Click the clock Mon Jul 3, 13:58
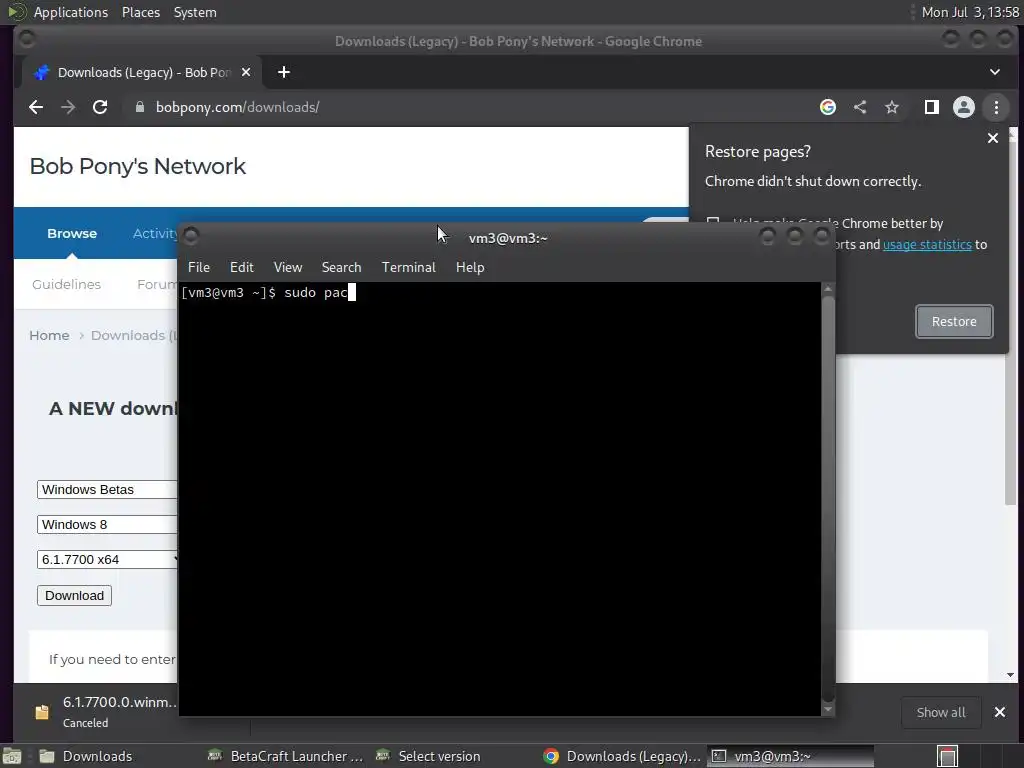Image resolution: width=1024 pixels, height=768 pixels. click(x=970, y=12)
